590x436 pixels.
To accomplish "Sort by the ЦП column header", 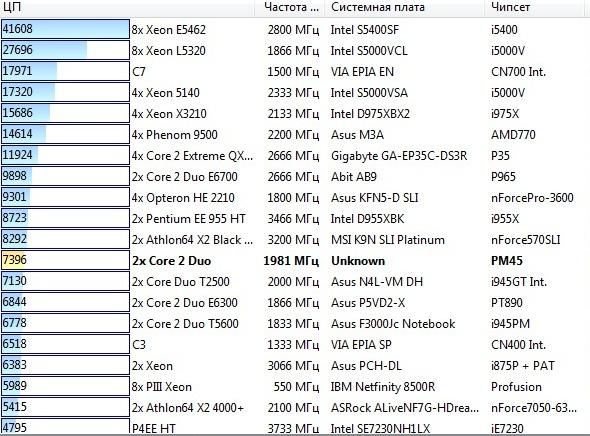I will 127,7.
